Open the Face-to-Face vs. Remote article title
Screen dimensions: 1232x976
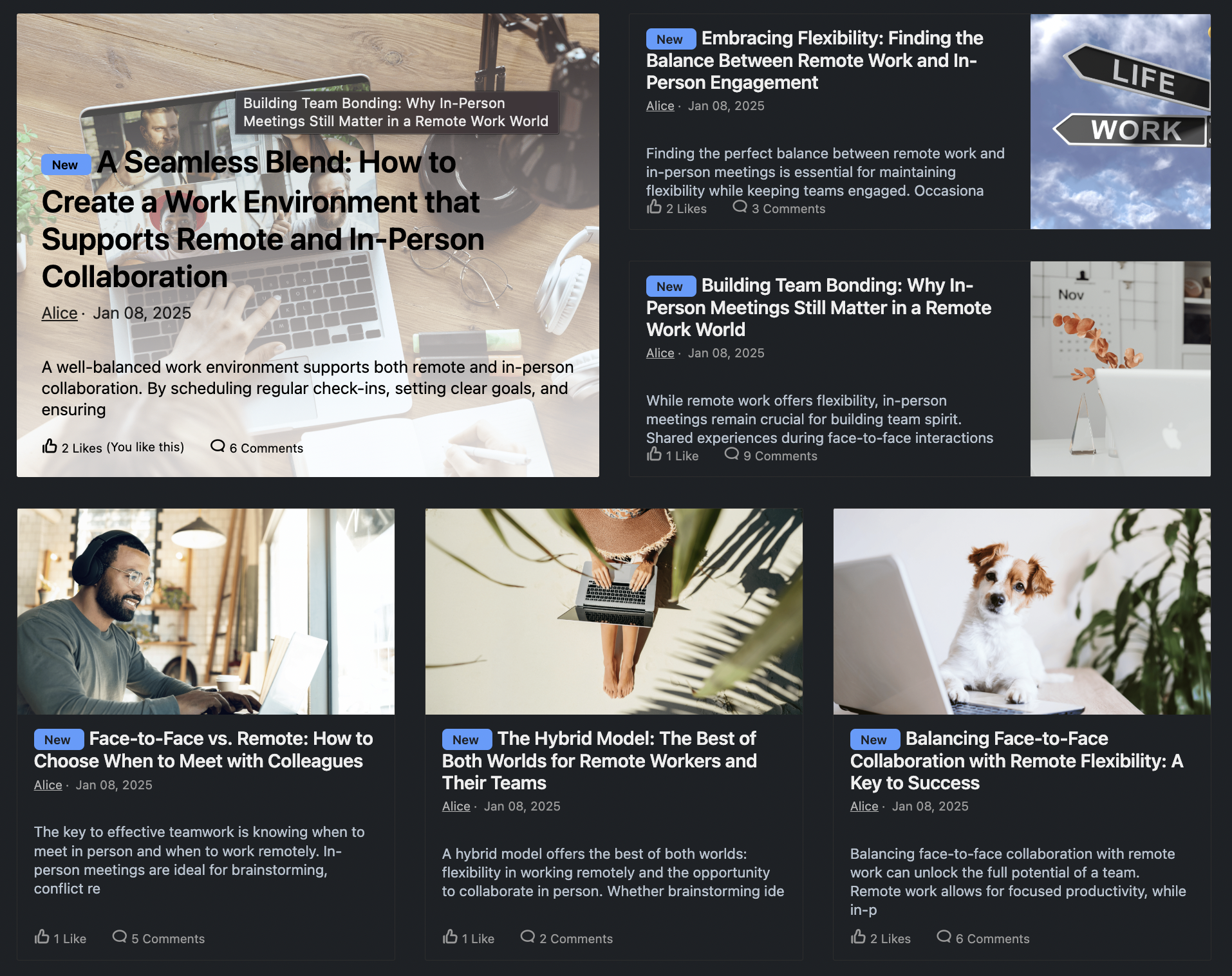203,749
